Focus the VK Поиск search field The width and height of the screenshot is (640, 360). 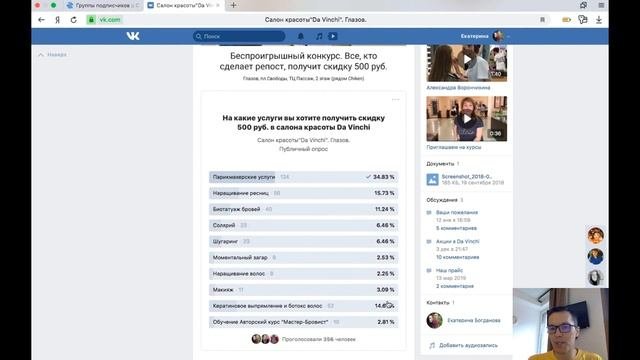click(239, 36)
